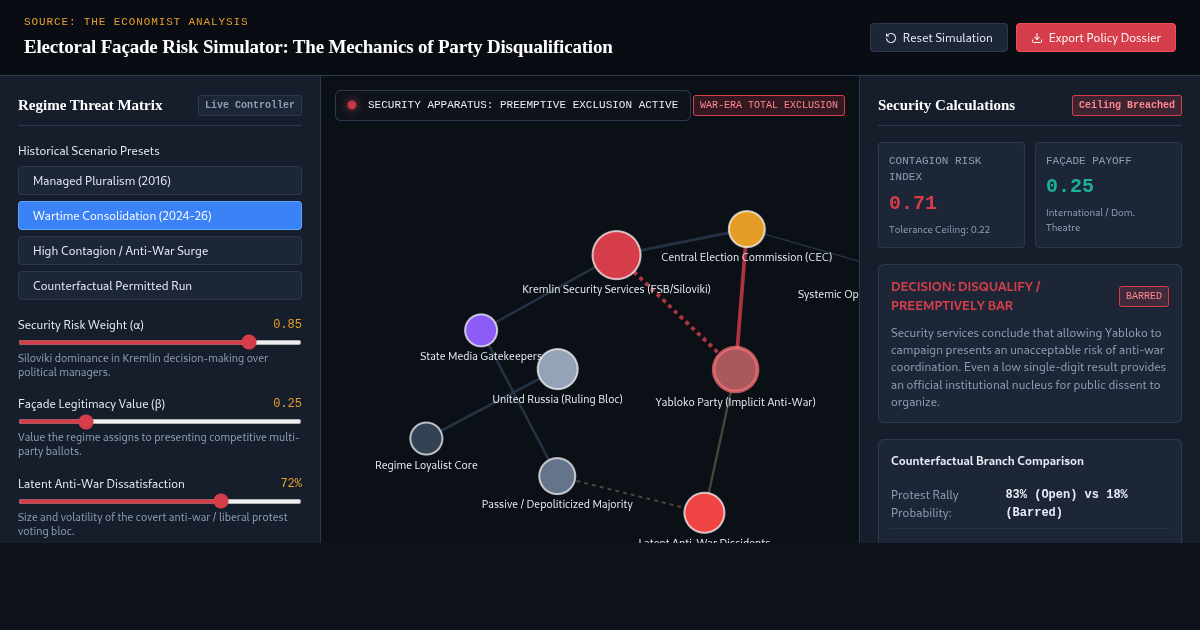
Task: Click the Dissatisfaction value 72%
Action: [291, 483]
